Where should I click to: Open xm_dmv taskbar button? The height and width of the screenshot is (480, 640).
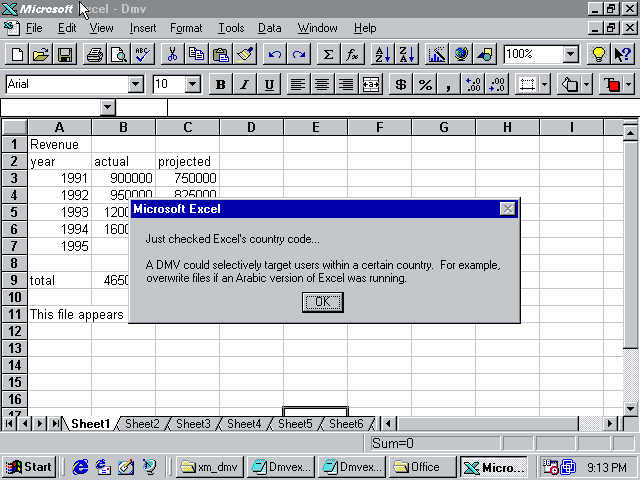(x=210, y=467)
